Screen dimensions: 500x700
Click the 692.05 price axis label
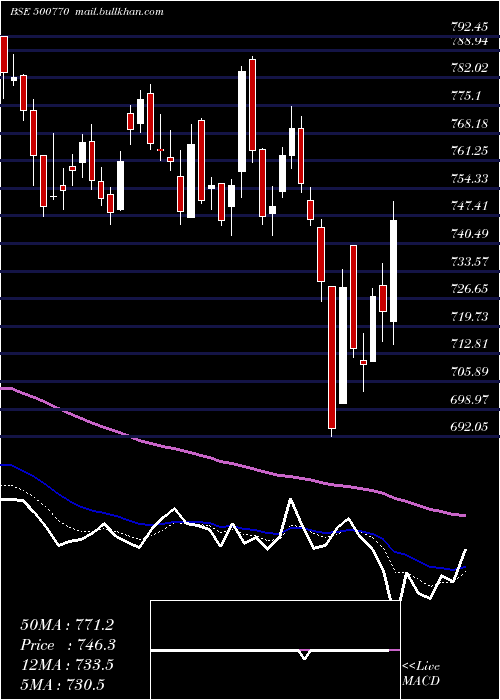(x=469, y=427)
